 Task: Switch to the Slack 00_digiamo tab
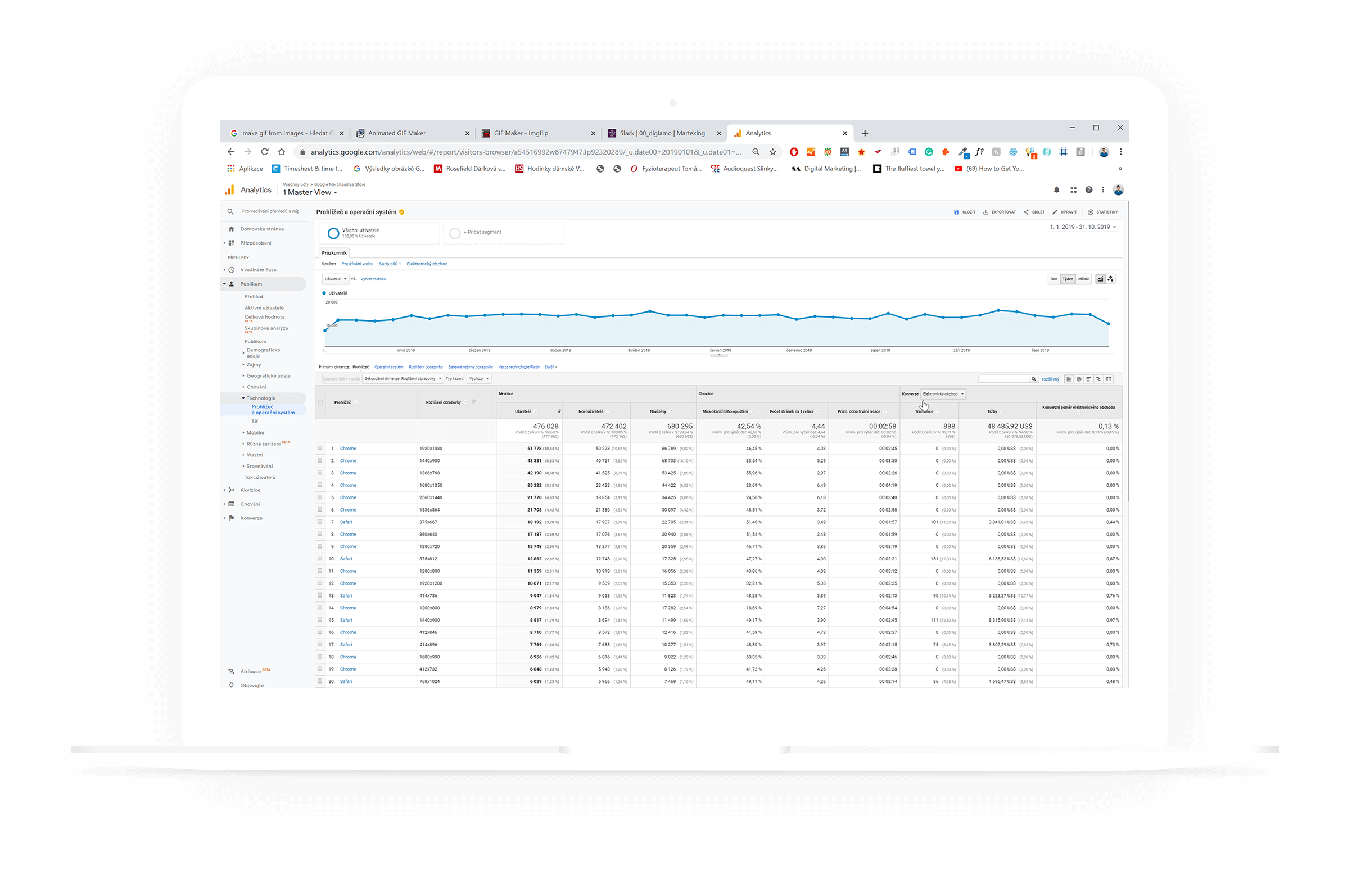tap(663, 133)
